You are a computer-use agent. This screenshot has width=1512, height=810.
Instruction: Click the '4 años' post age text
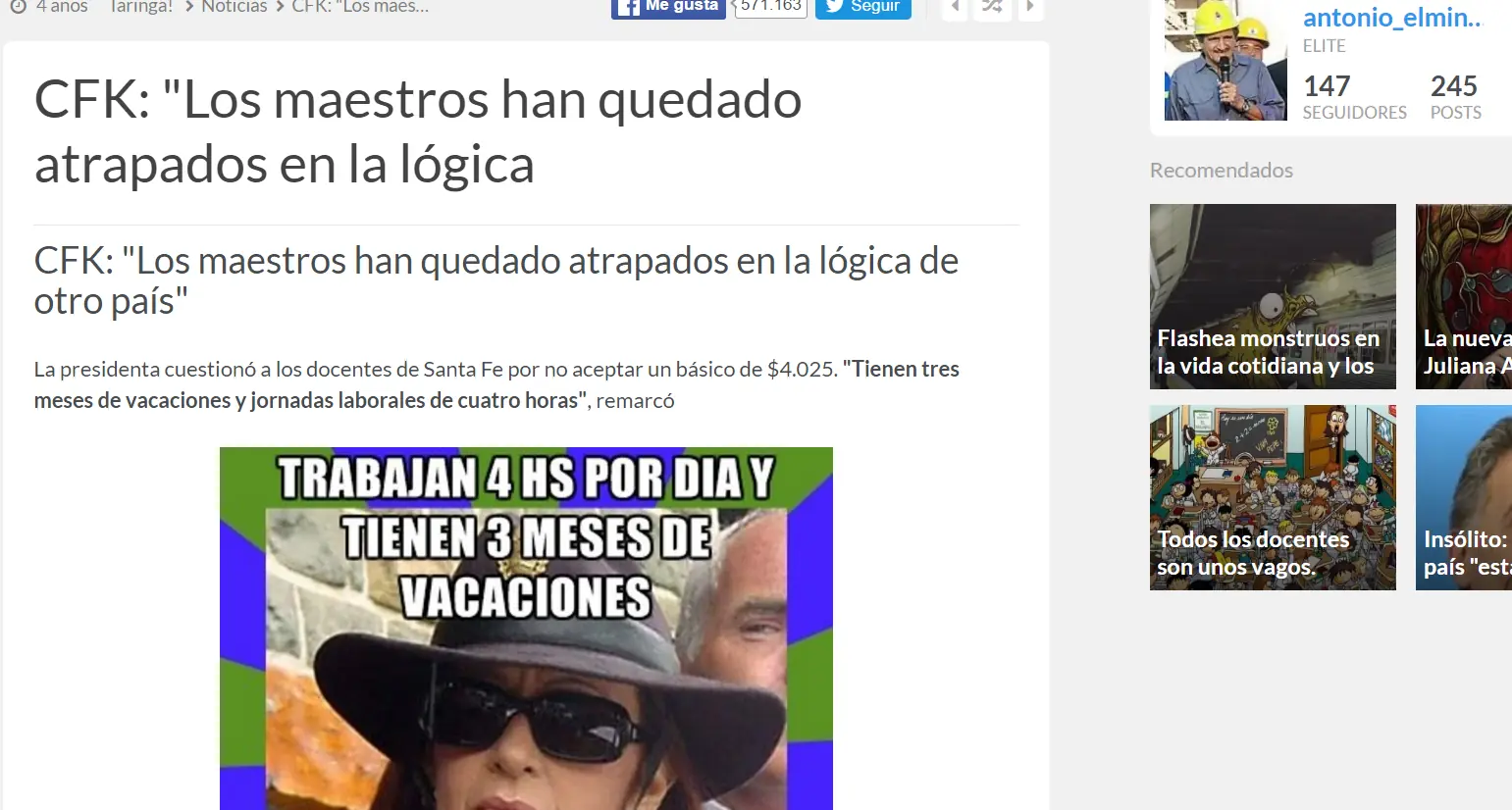(x=62, y=7)
